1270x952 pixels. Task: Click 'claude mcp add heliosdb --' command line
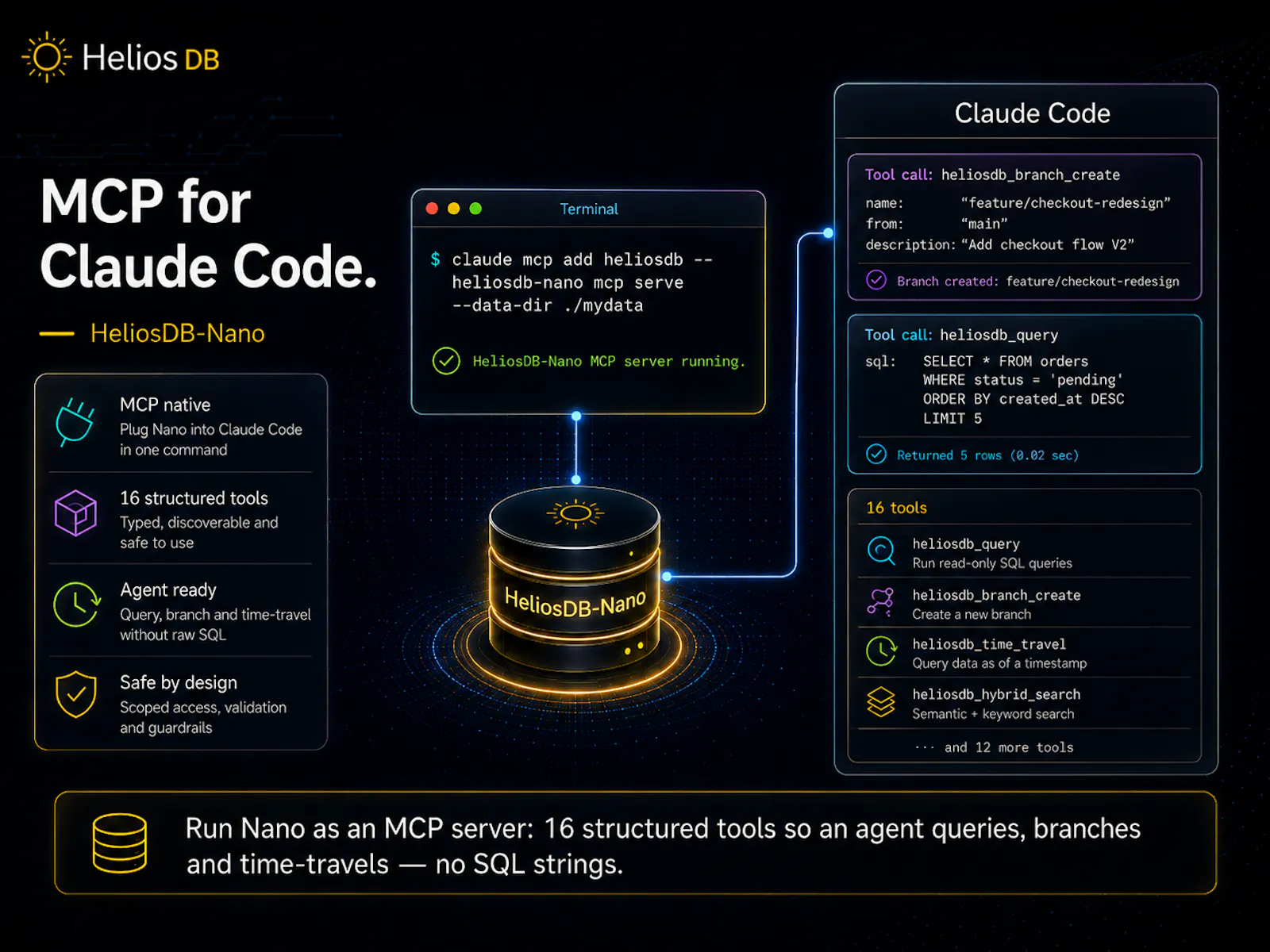click(583, 259)
